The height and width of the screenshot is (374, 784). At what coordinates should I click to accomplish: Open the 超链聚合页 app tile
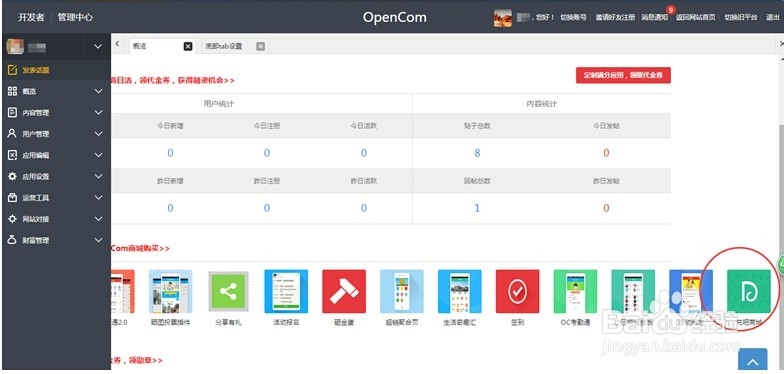[x=402, y=292]
